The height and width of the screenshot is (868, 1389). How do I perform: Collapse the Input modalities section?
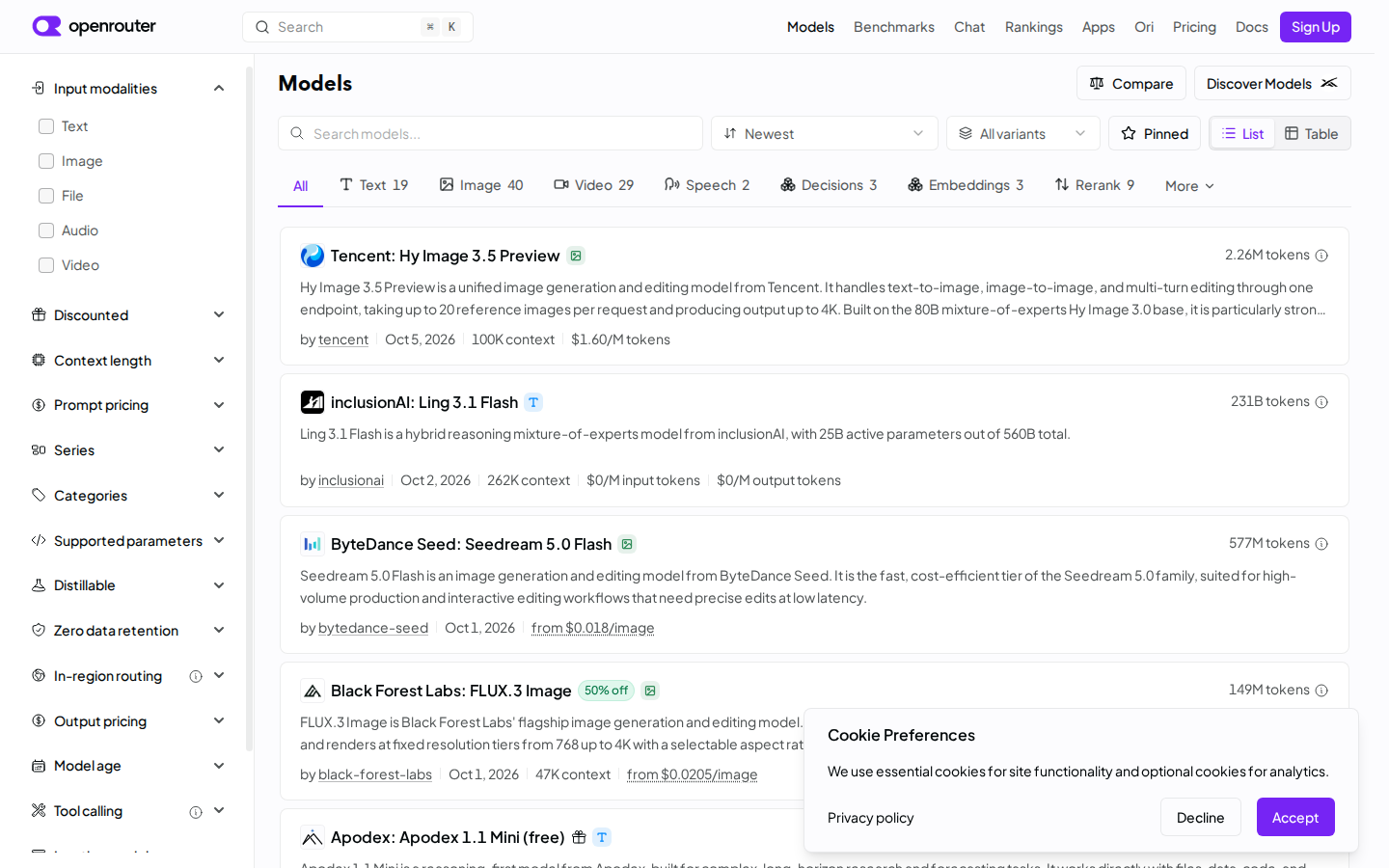pyautogui.click(x=219, y=88)
